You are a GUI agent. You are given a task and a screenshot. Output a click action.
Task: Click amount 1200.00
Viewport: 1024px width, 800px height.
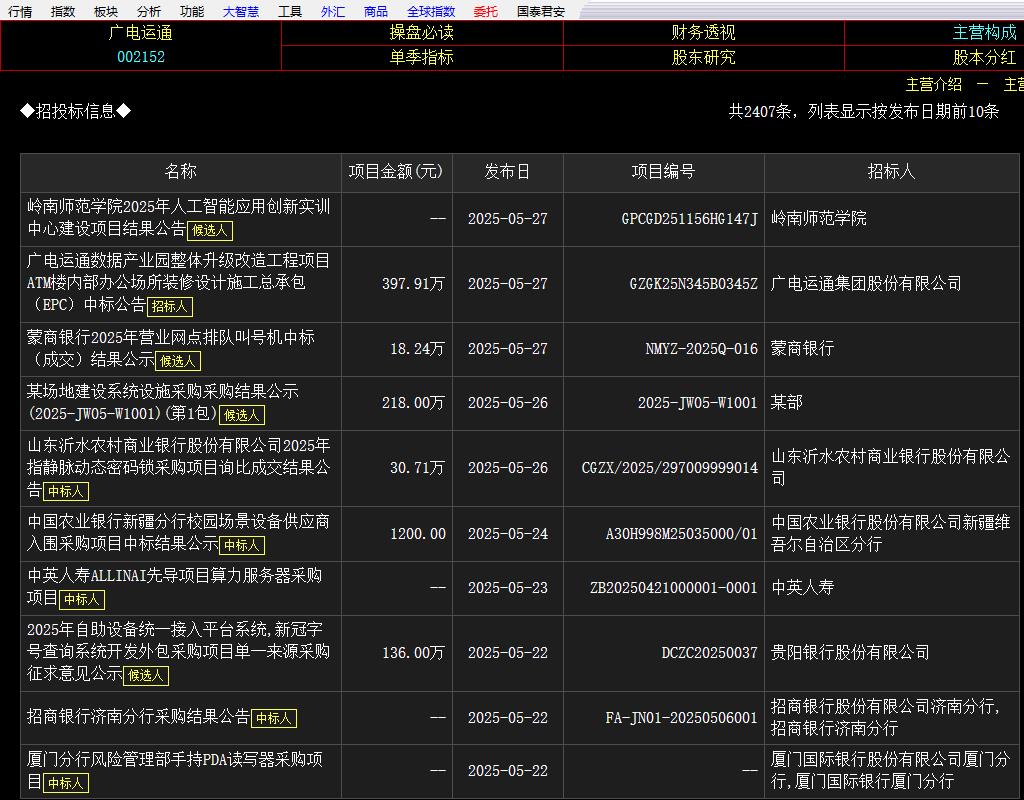[x=418, y=534]
